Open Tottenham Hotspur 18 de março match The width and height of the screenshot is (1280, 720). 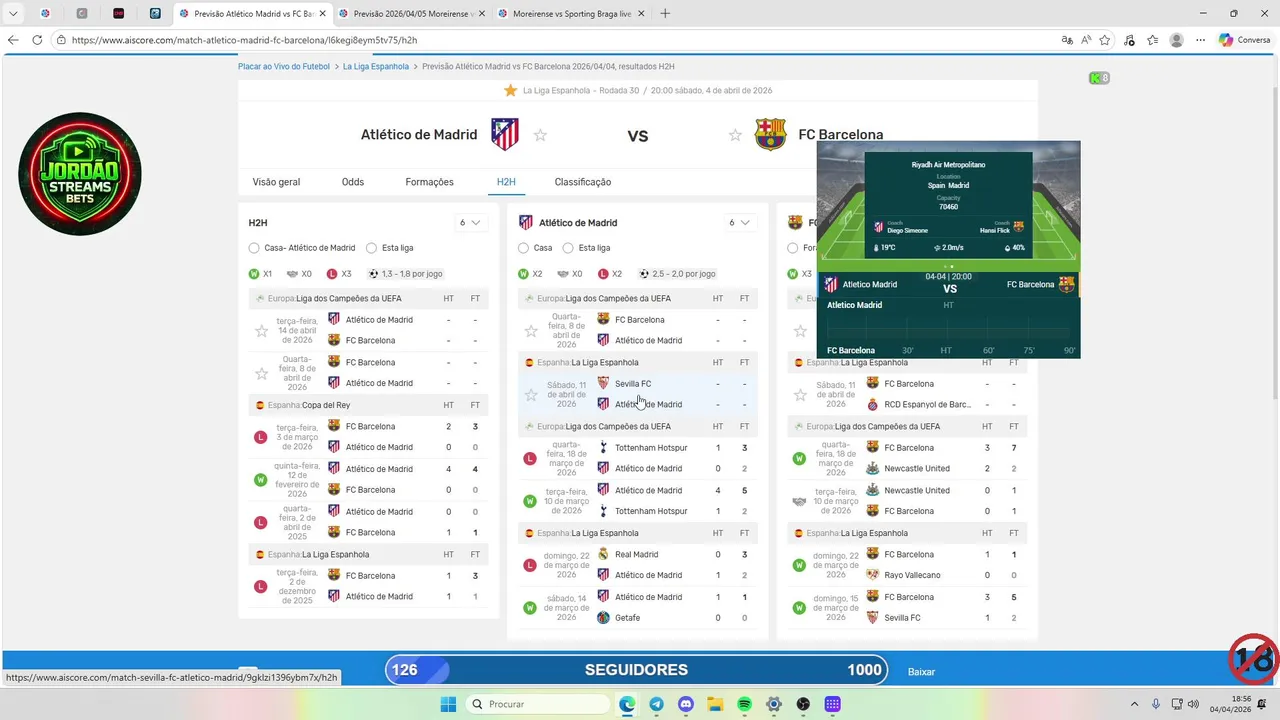(x=638, y=458)
